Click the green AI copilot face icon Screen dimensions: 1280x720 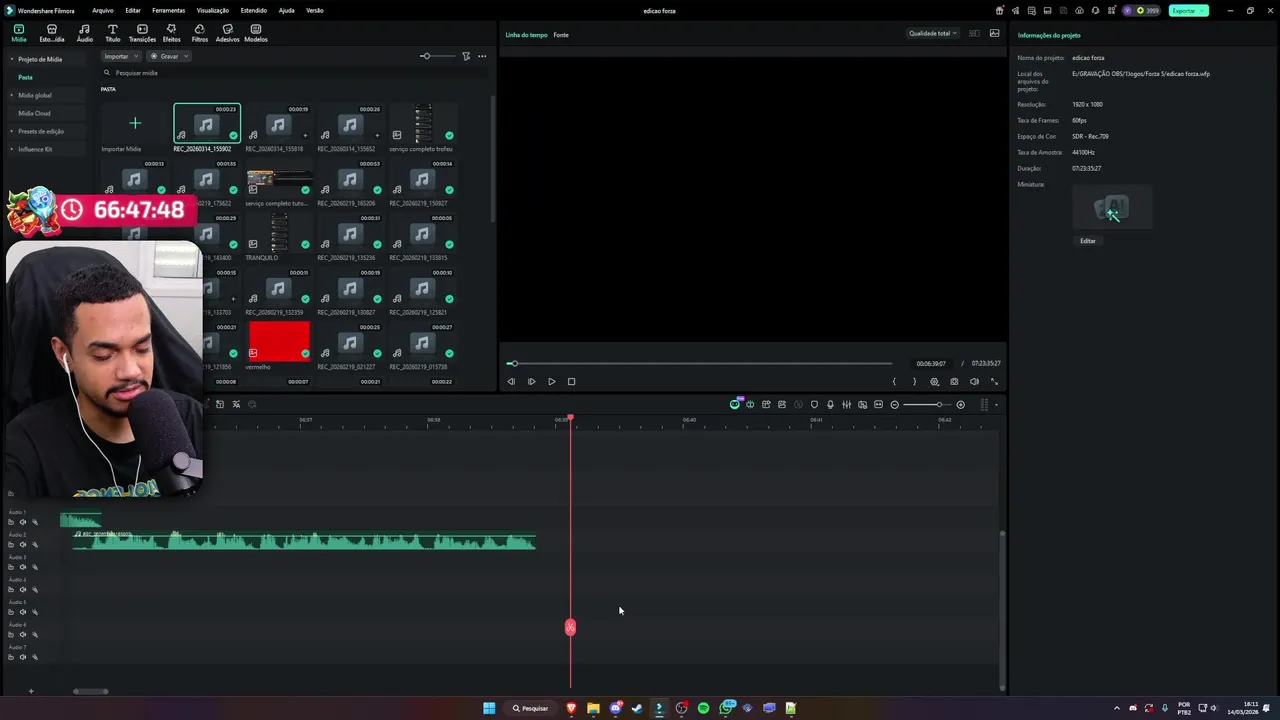pos(735,404)
